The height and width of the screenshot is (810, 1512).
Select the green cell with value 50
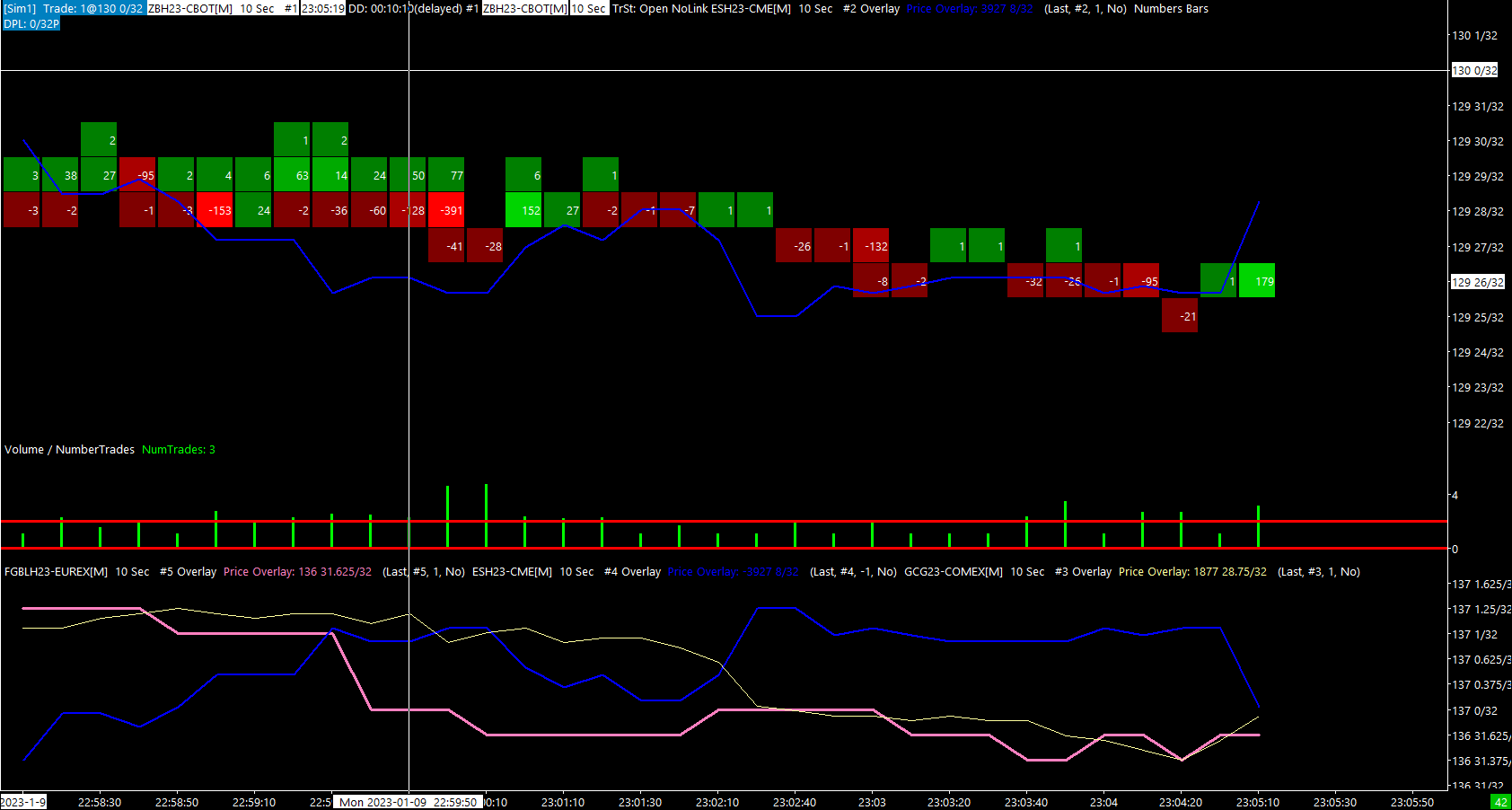click(x=408, y=175)
